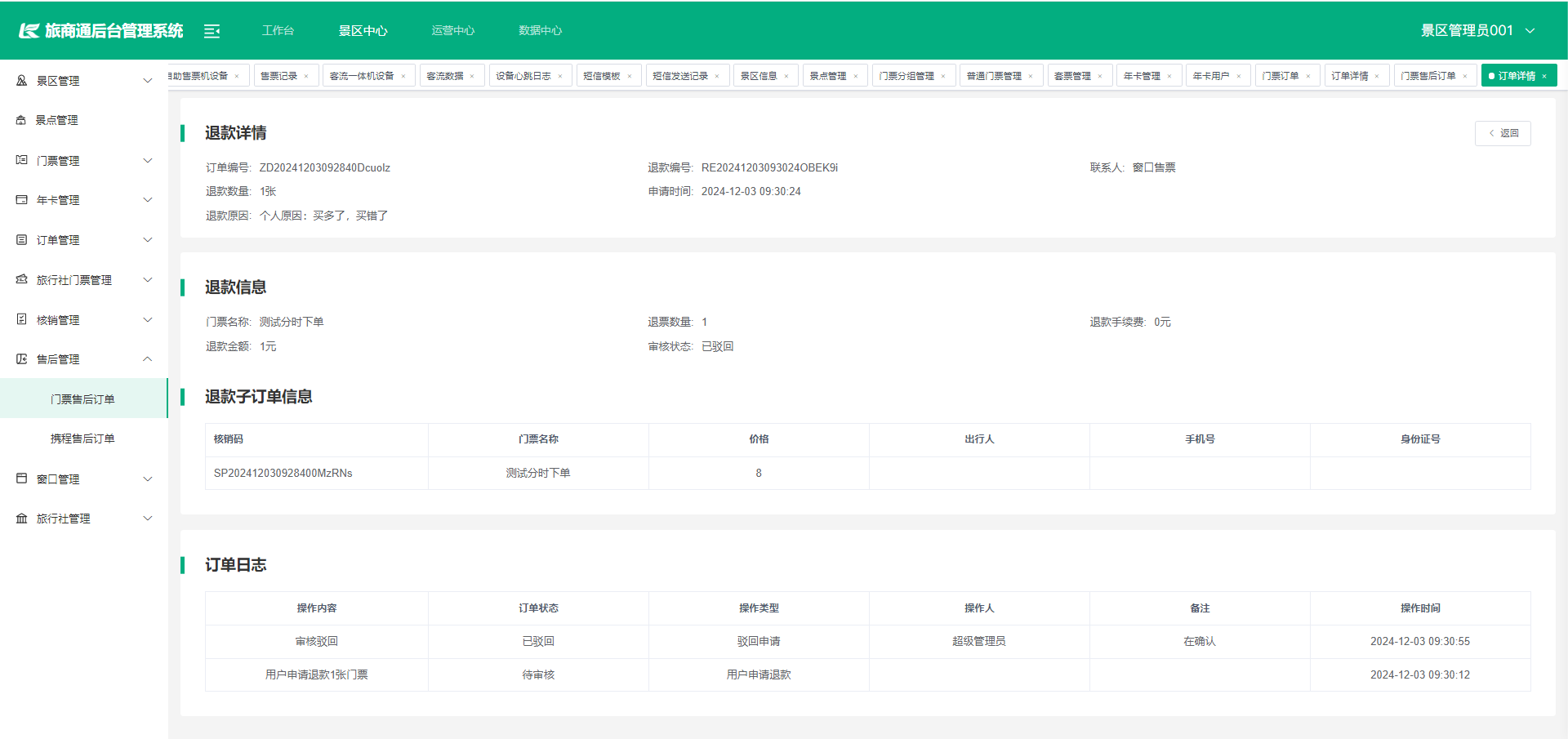The height and width of the screenshot is (739, 1568).
Task: Click the 在确认 remark cell
Action: click(1200, 641)
